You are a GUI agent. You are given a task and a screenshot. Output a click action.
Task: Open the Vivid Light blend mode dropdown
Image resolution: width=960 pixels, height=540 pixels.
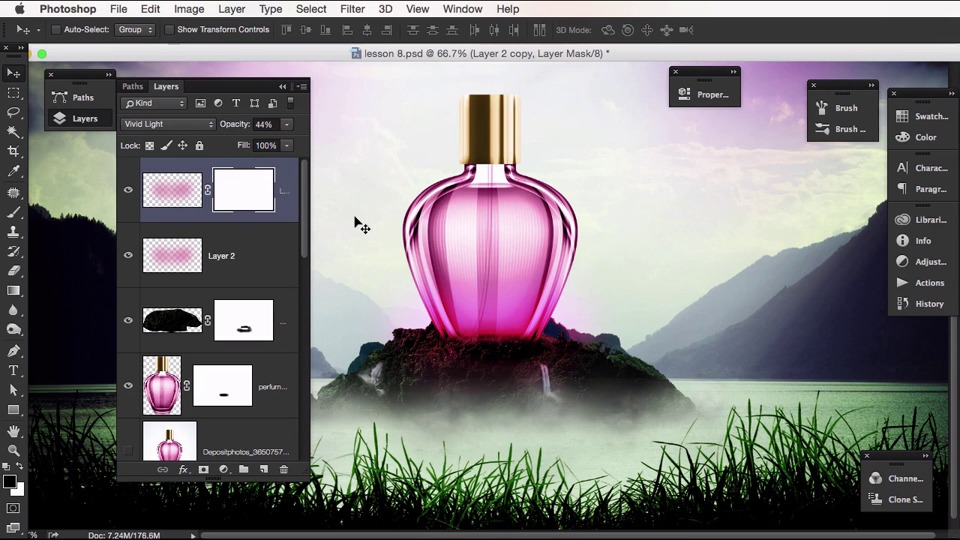(168, 124)
